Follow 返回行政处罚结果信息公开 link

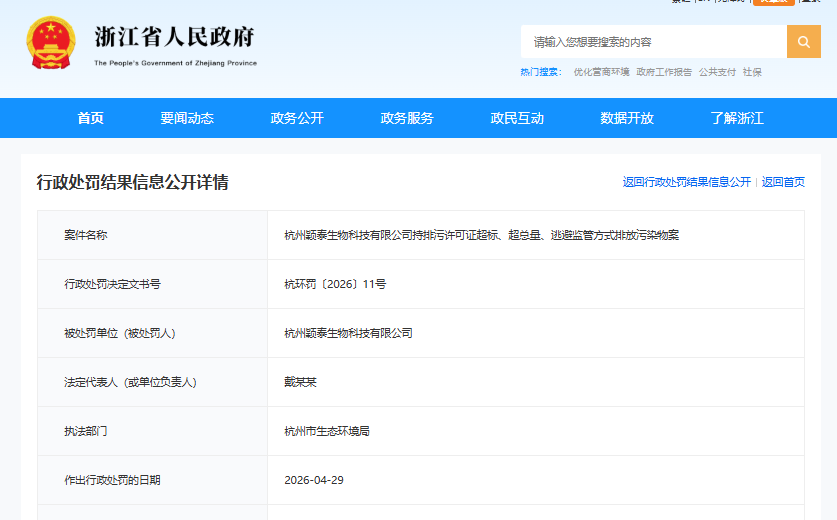686,182
